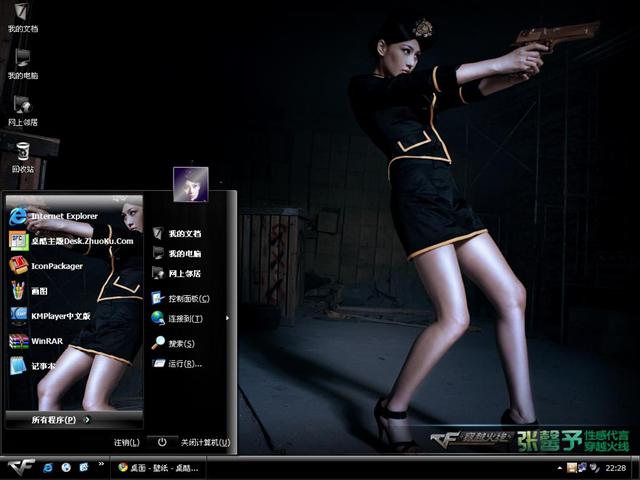Open the 画图 (Paint) program
The width and height of the screenshot is (640, 480).
tap(38, 291)
